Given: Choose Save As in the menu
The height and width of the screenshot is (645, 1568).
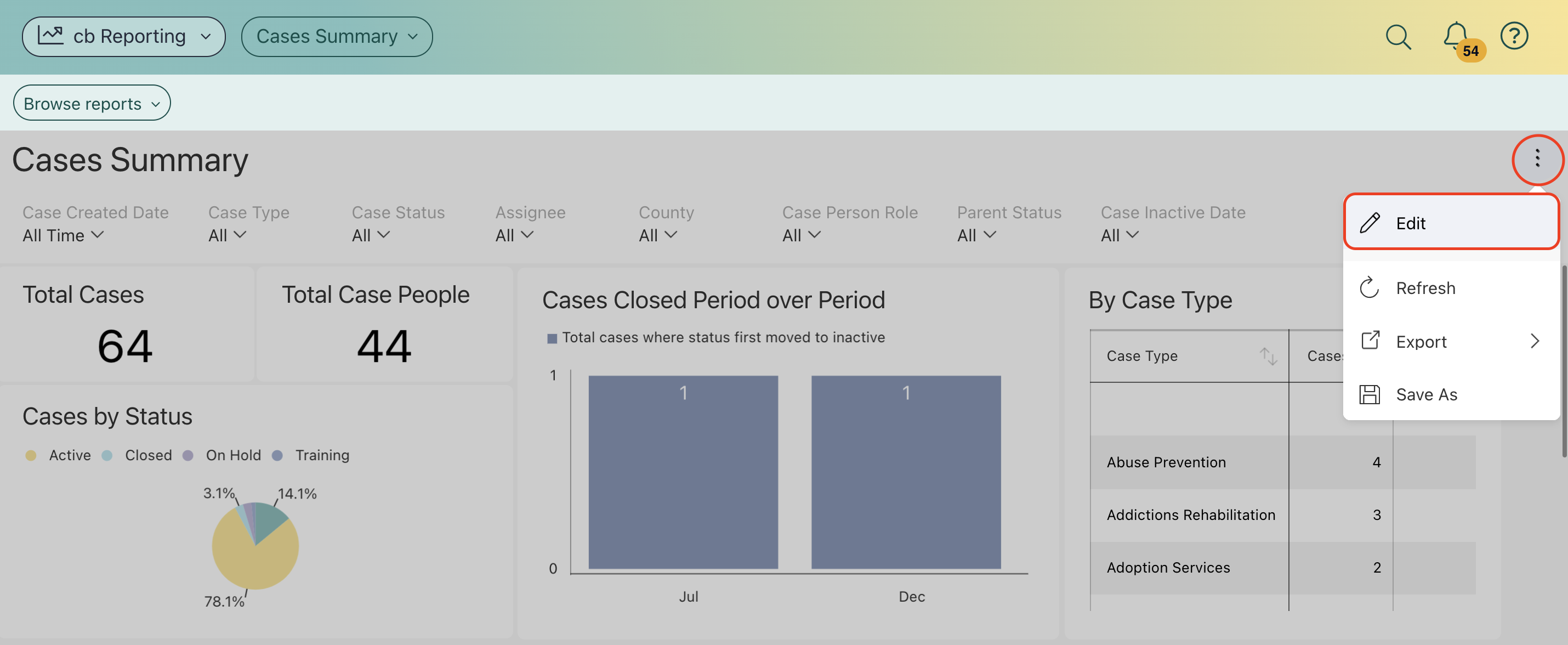Looking at the screenshot, I should [x=1425, y=395].
